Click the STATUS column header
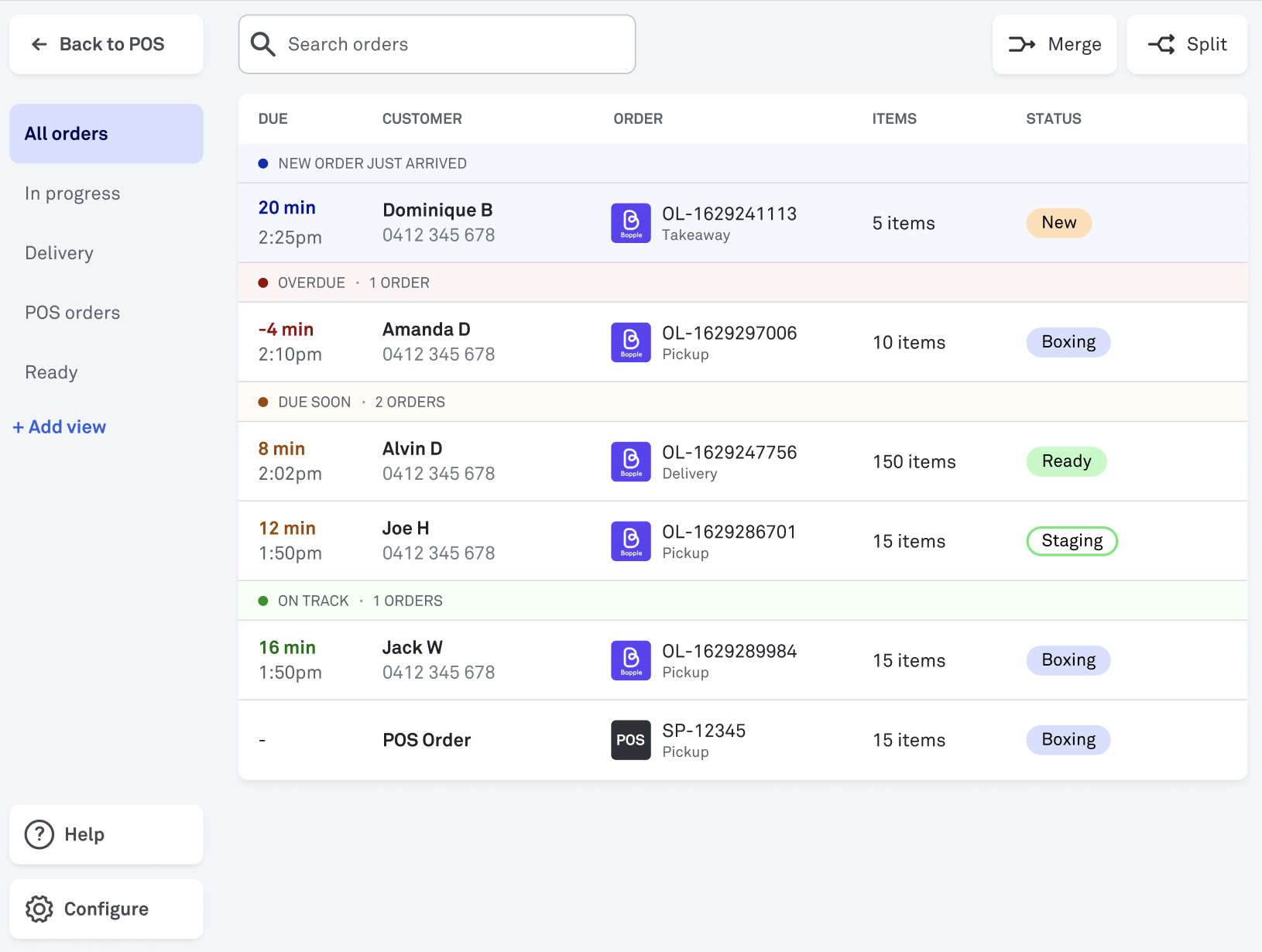Viewport: 1262px width, 952px height. [x=1054, y=119]
